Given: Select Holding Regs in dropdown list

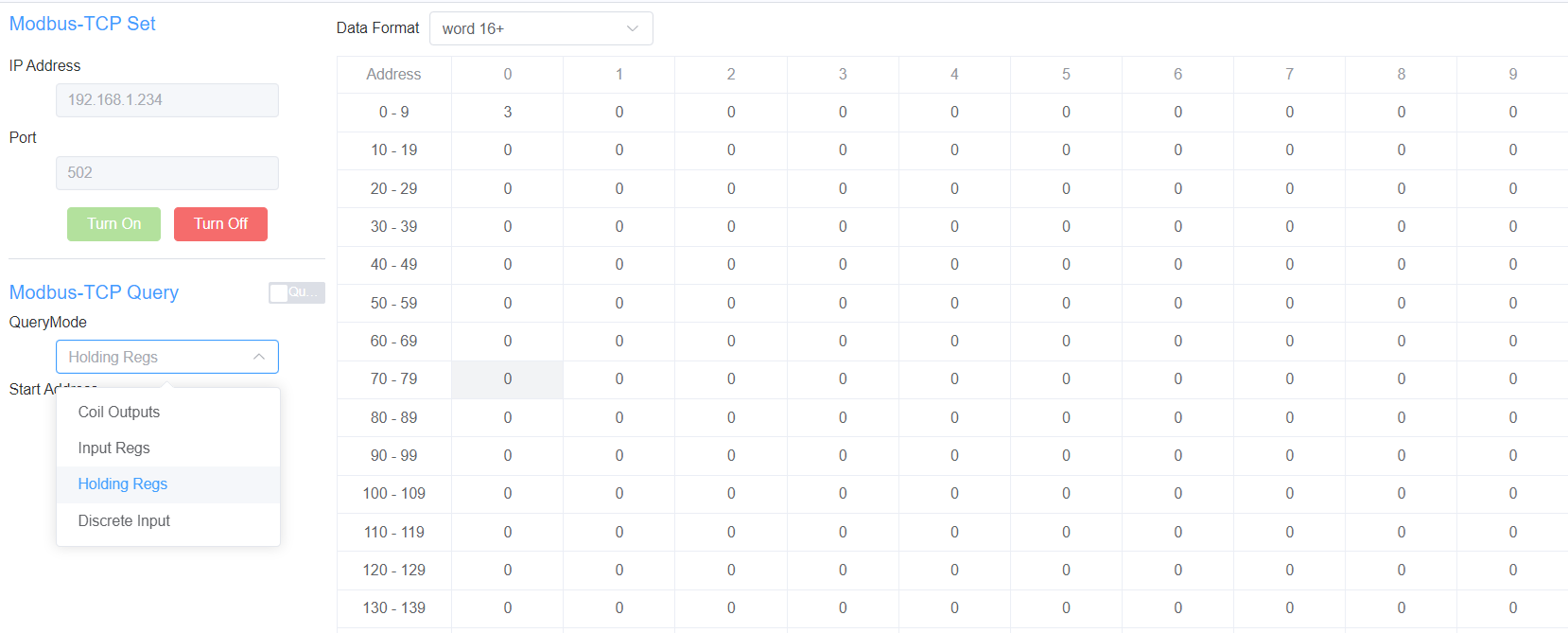Looking at the screenshot, I should (123, 484).
